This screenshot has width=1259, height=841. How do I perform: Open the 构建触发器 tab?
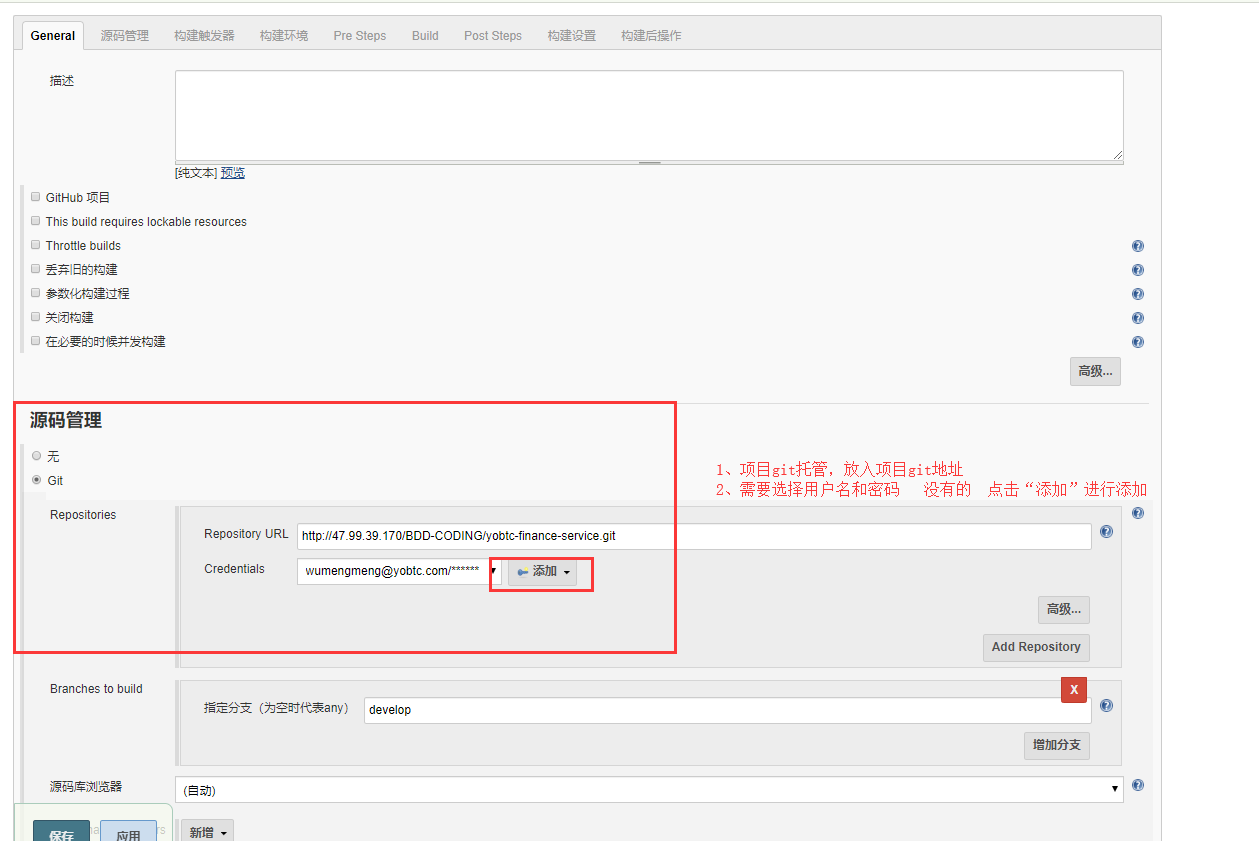204,35
